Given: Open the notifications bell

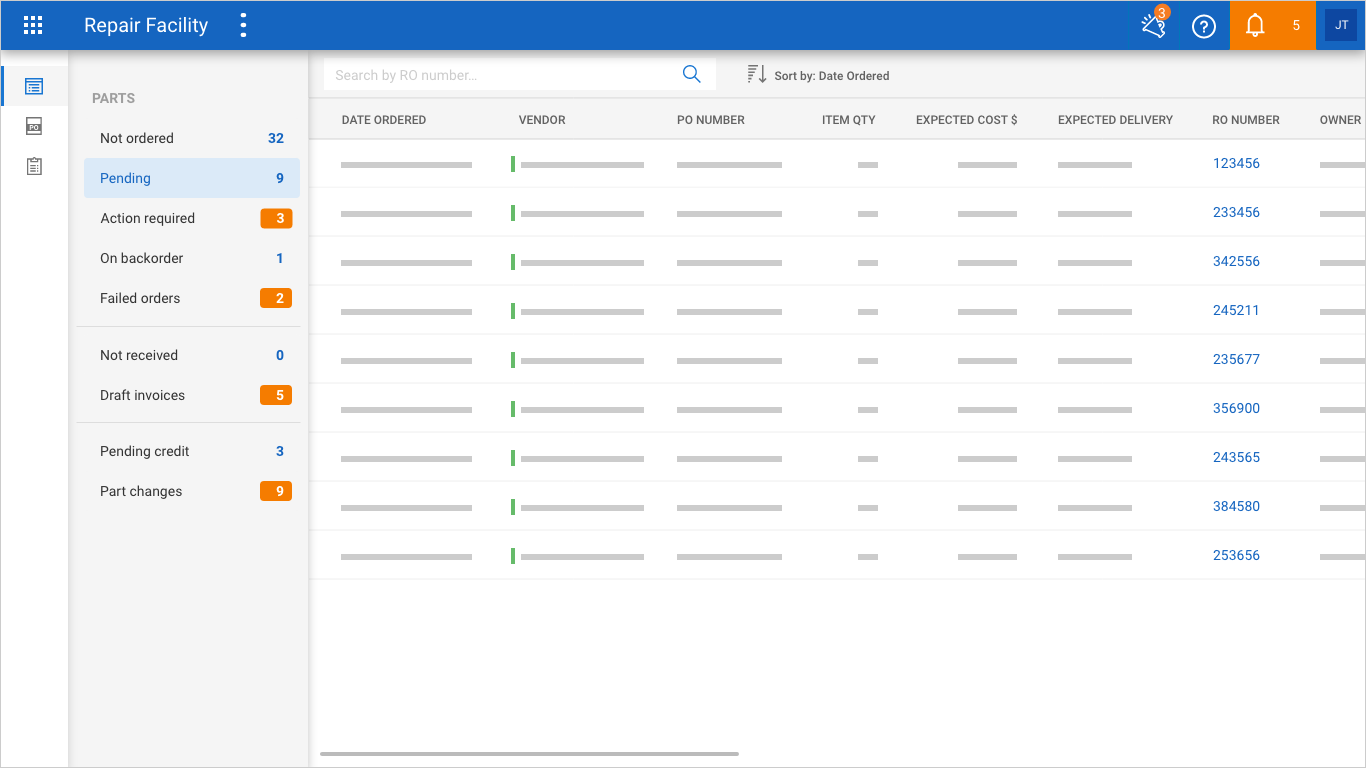Looking at the screenshot, I should pyautogui.click(x=1255, y=26).
